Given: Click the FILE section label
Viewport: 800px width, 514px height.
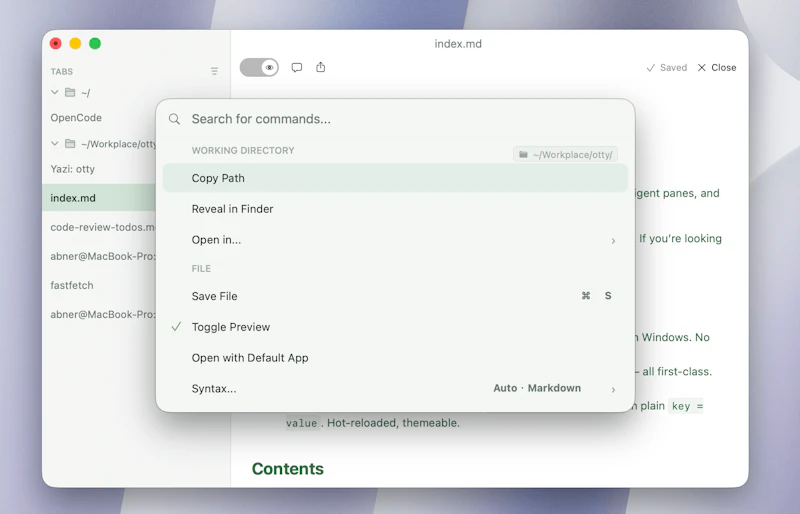Looking at the screenshot, I should [201, 268].
